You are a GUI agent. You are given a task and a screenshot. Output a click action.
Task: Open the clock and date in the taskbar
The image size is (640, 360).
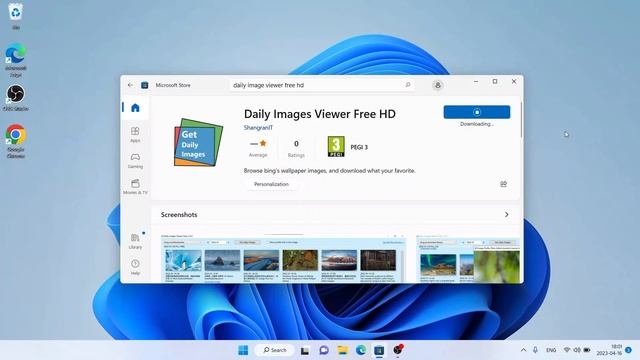(x=609, y=350)
